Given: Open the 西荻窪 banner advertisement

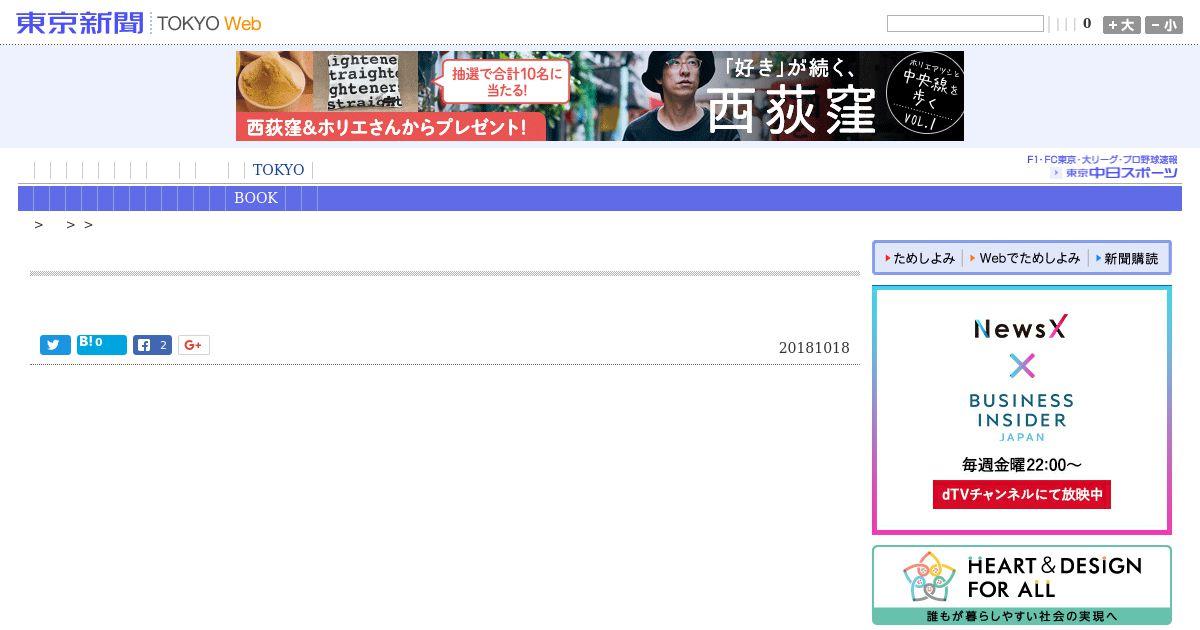Looking at the screenshot, I should coord(600,96).
